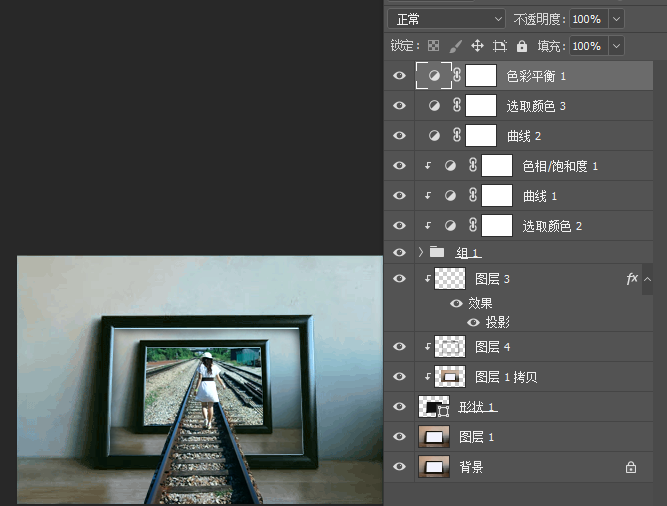This screenshot has height=506, width=667.
Task: Select layer mask of 选取颜色 2
Action: pyautogui.click(x=497, y=225)
